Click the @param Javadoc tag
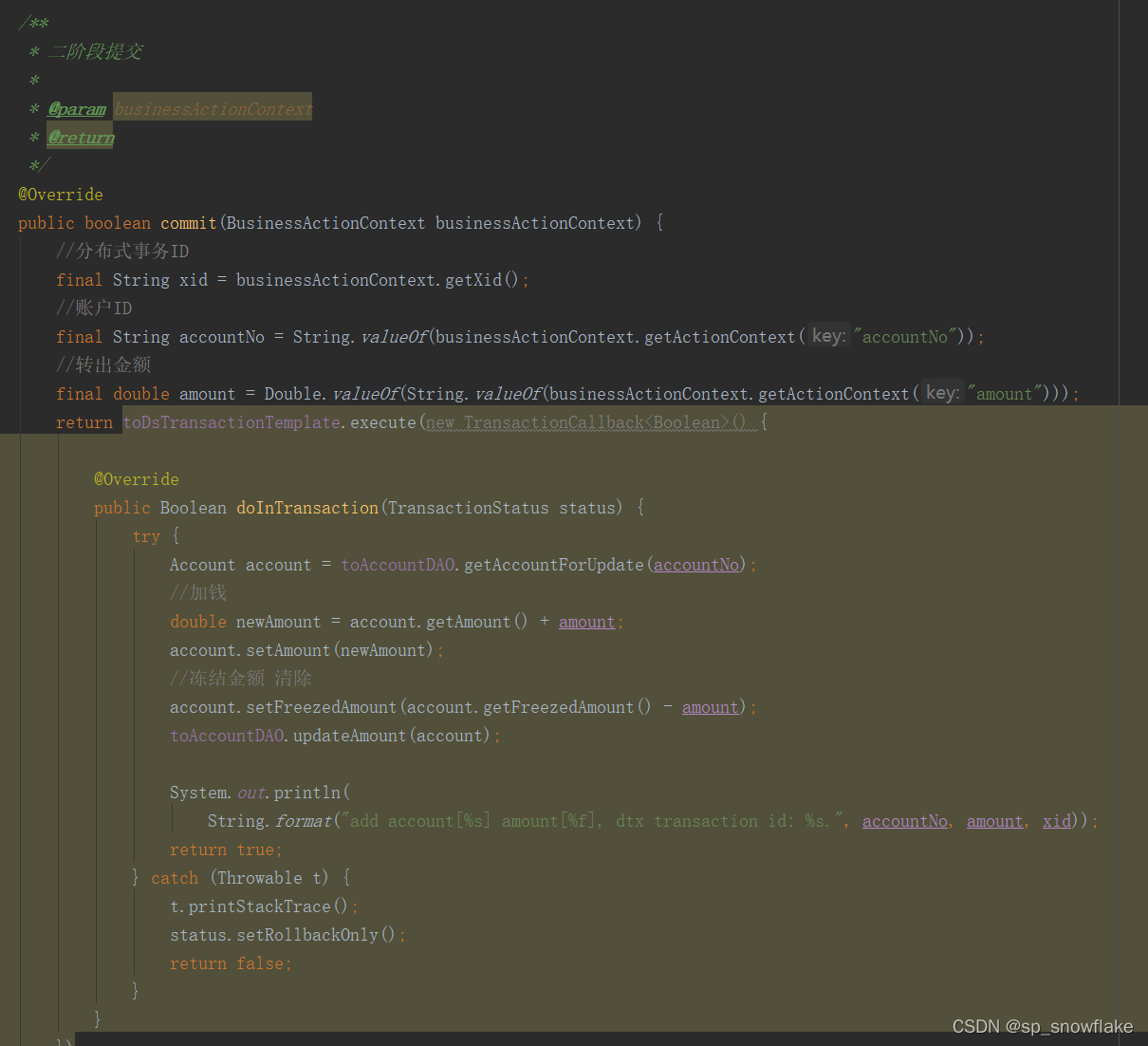 (77, 109)
